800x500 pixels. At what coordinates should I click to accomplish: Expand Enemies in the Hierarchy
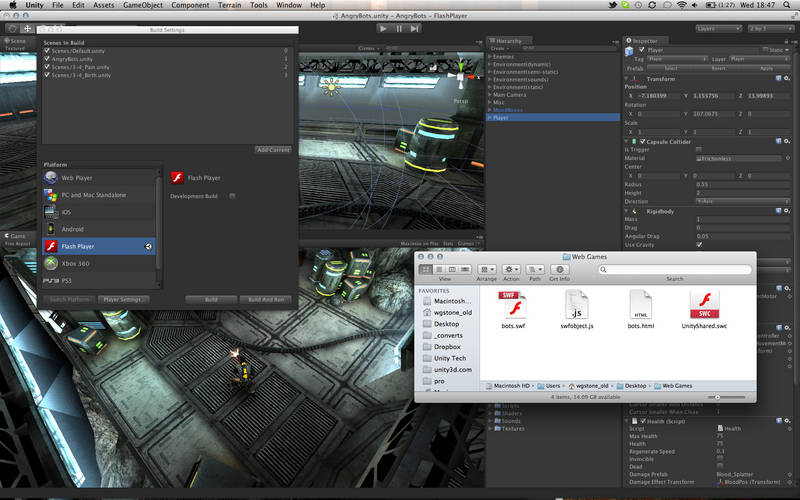point(490,57)
